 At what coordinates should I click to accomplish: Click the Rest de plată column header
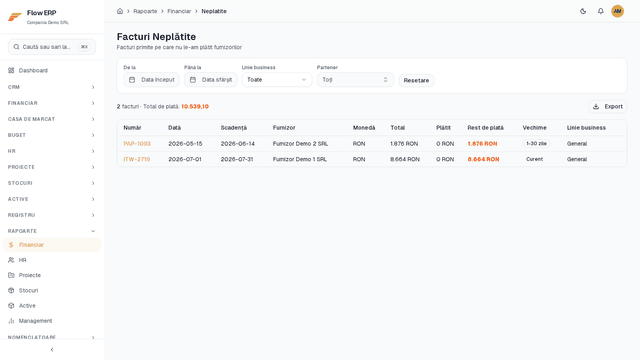click(485, 128)
